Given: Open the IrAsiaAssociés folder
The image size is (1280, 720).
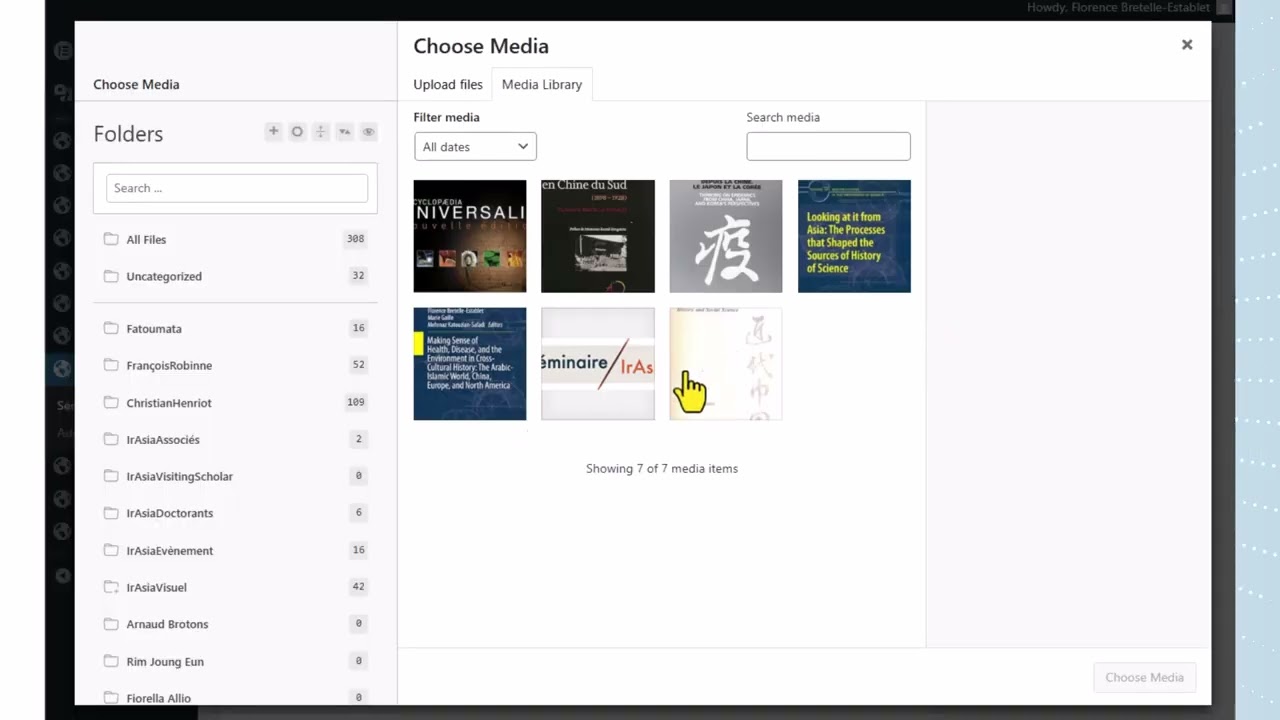Looking at the screenshot, I should 235,440.
